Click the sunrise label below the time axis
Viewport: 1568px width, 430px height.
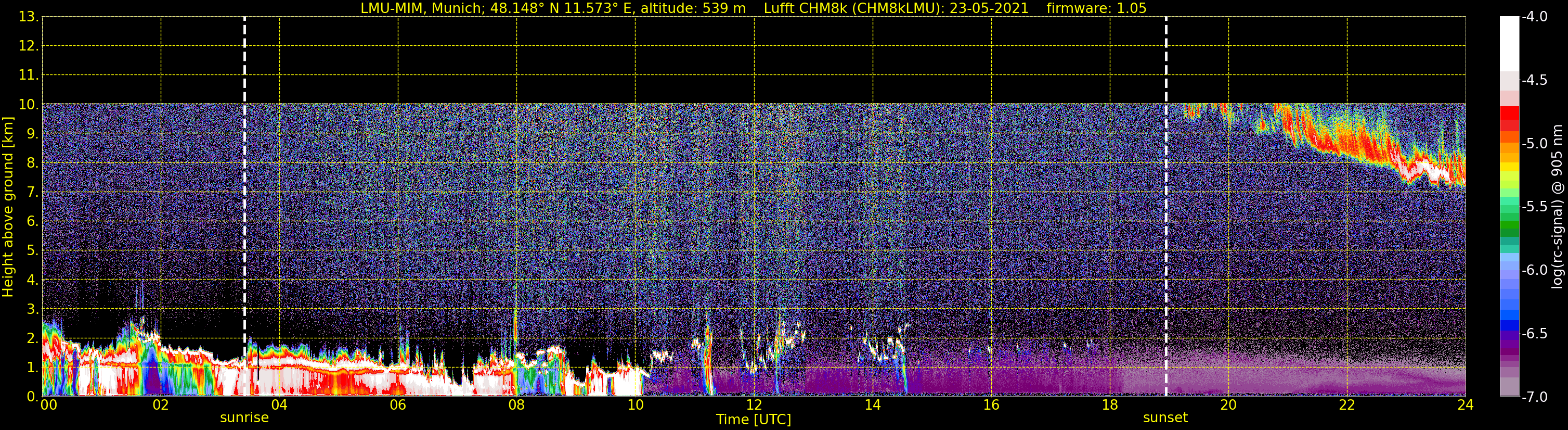[244, 418]
